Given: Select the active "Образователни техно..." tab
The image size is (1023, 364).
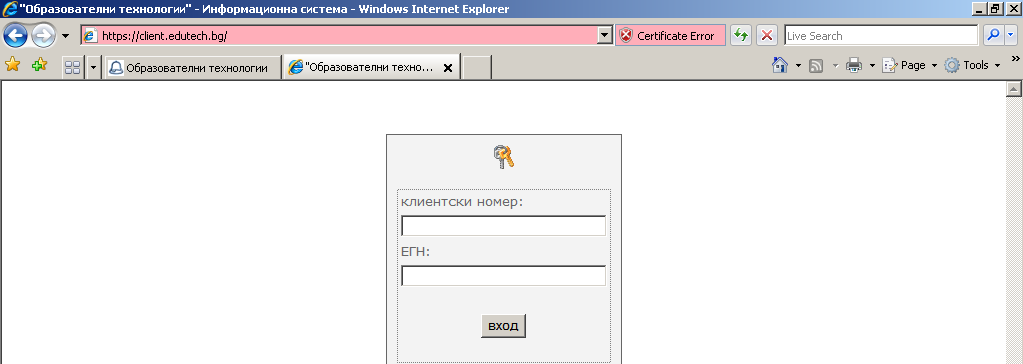Looking at the screenshot, I should coord(361,68).
